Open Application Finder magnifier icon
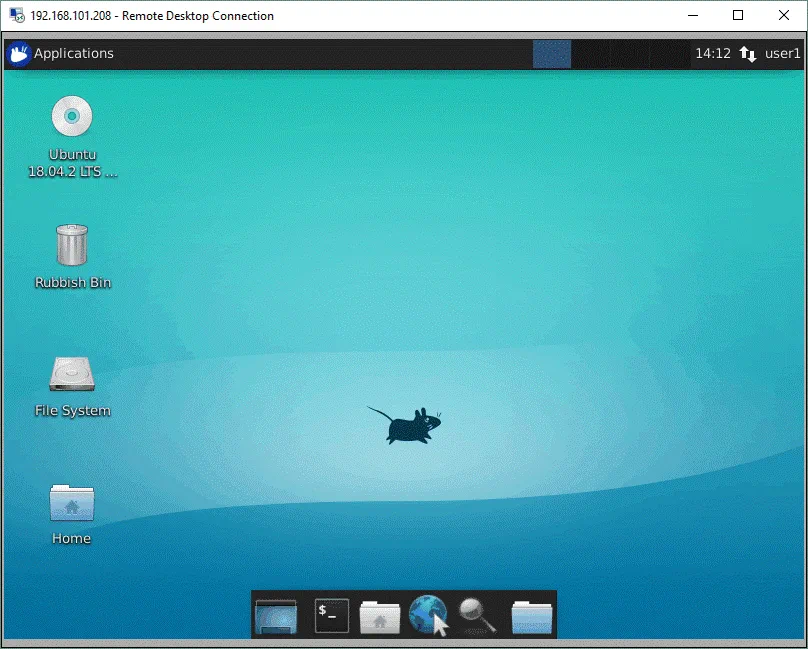Screen dimensions: 808x649 (478, 615)
